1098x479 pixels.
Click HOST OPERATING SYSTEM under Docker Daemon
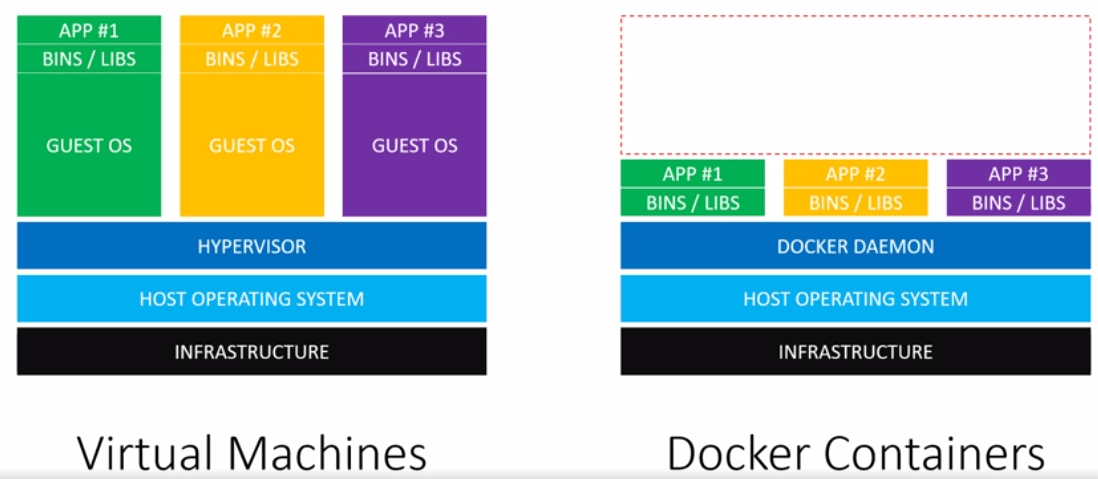pos(856,299)
